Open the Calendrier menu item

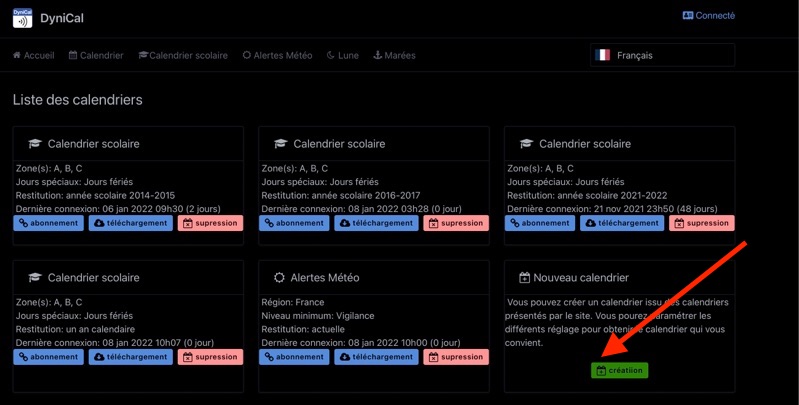tap(96, 56)
